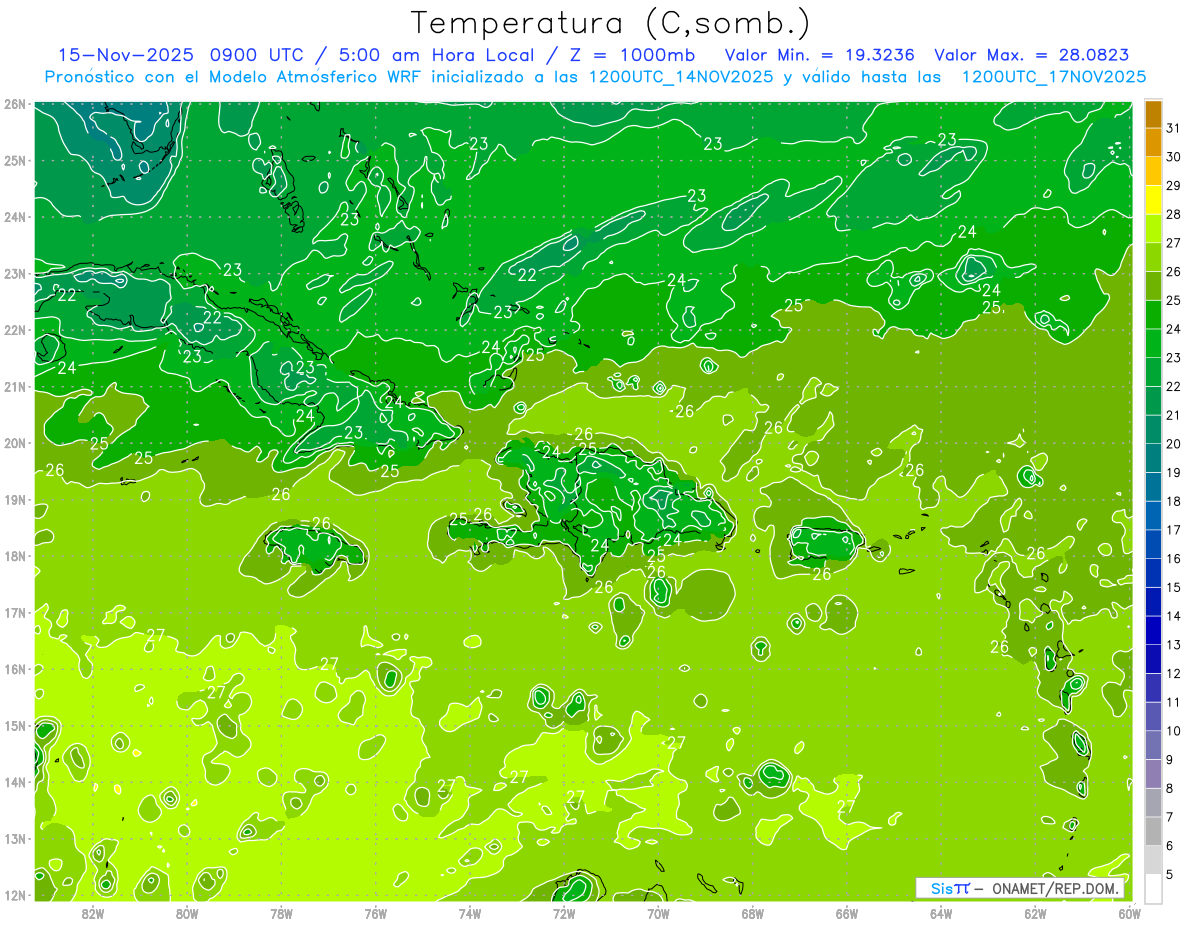Screen dimensions: 1200x927
Task: Click the 'Valor Min. = 19.3236' text
Action: click(x=820, y=55)
